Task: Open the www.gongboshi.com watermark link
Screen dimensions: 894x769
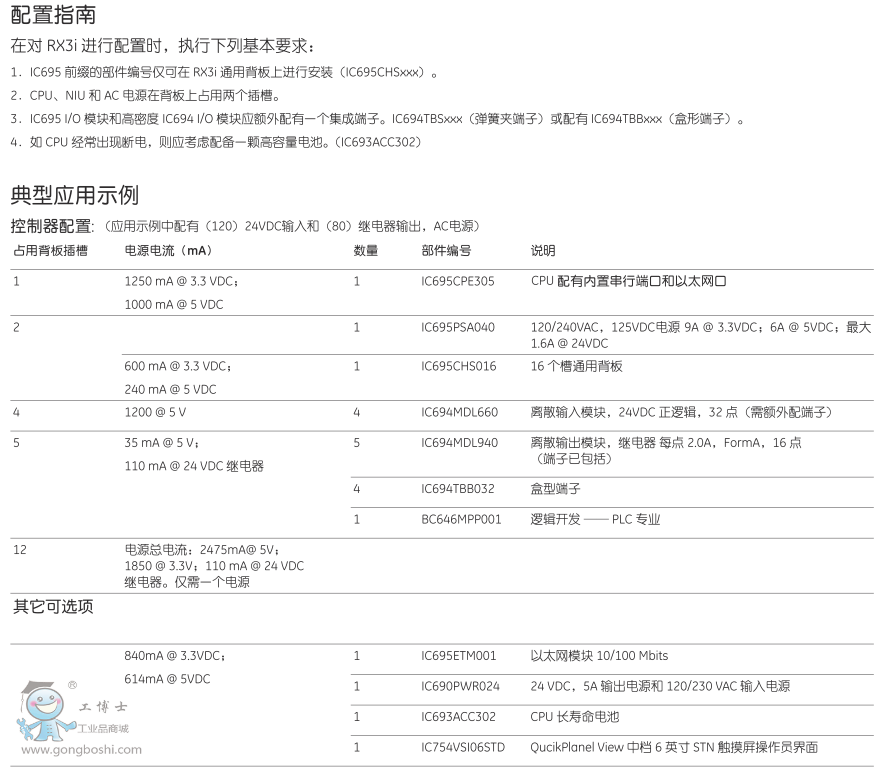Action: 81,750
